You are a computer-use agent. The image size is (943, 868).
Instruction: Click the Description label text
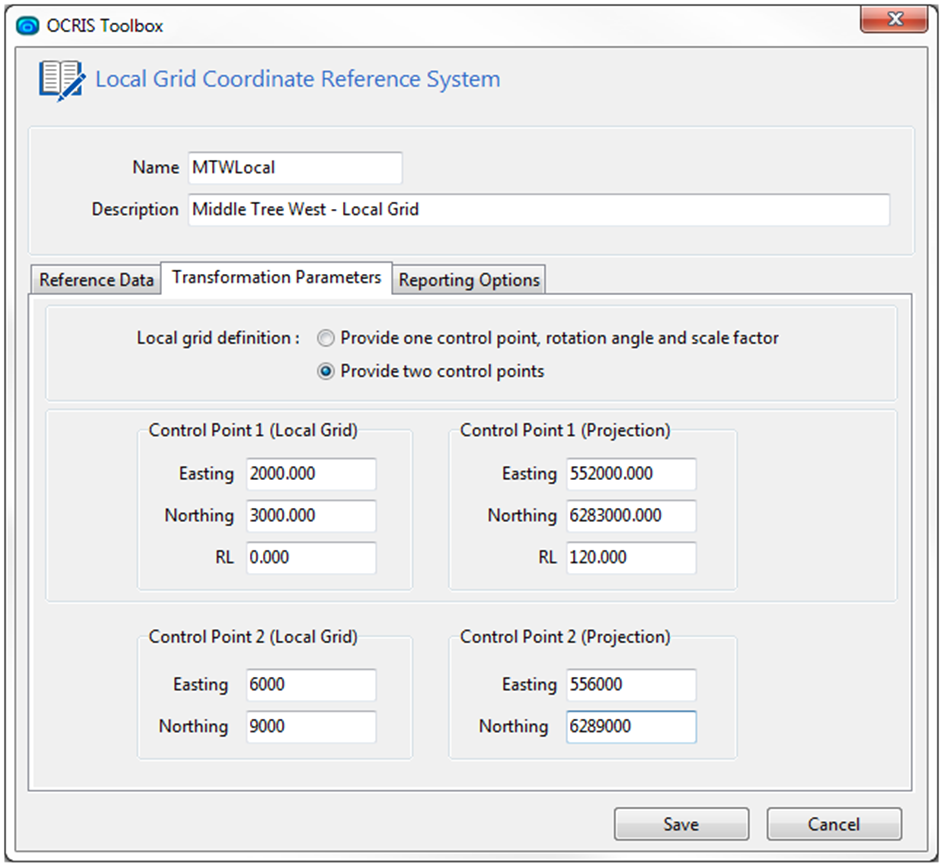(135, 209)
